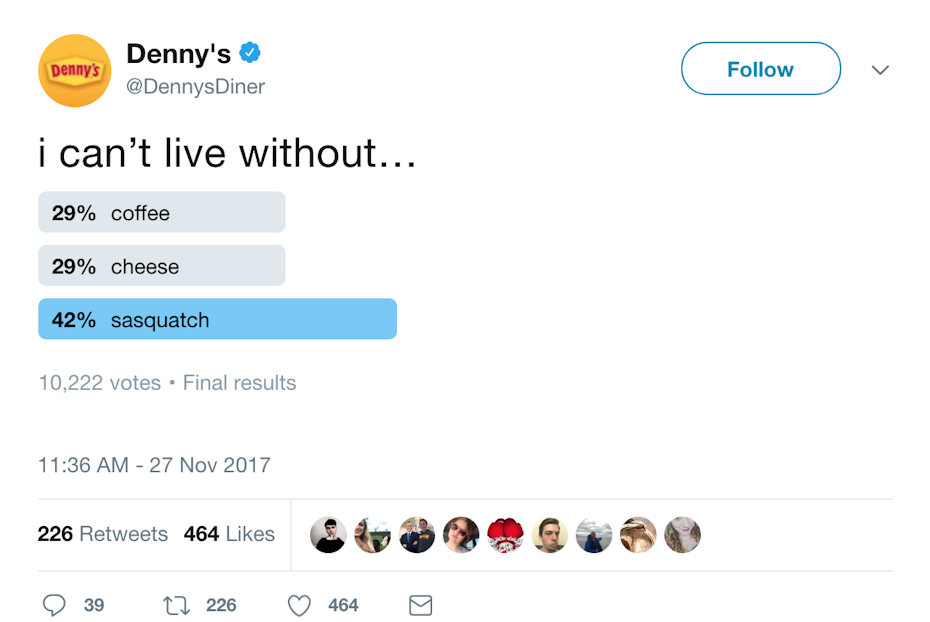Viewport: 930px width, 622px height.
Task: Click the 10,222 votes final results text
Action: 167,383
